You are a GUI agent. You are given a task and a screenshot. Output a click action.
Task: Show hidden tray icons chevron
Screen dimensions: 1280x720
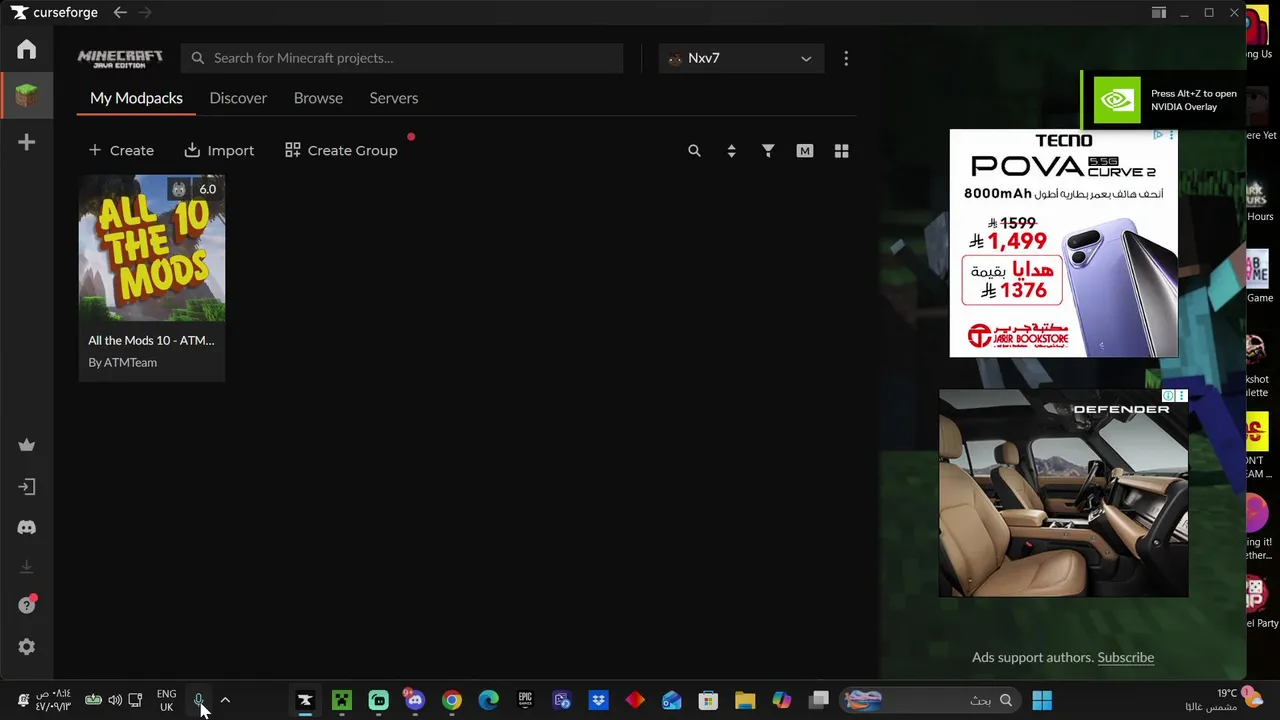pyautogui.click(x=225, y=700)
